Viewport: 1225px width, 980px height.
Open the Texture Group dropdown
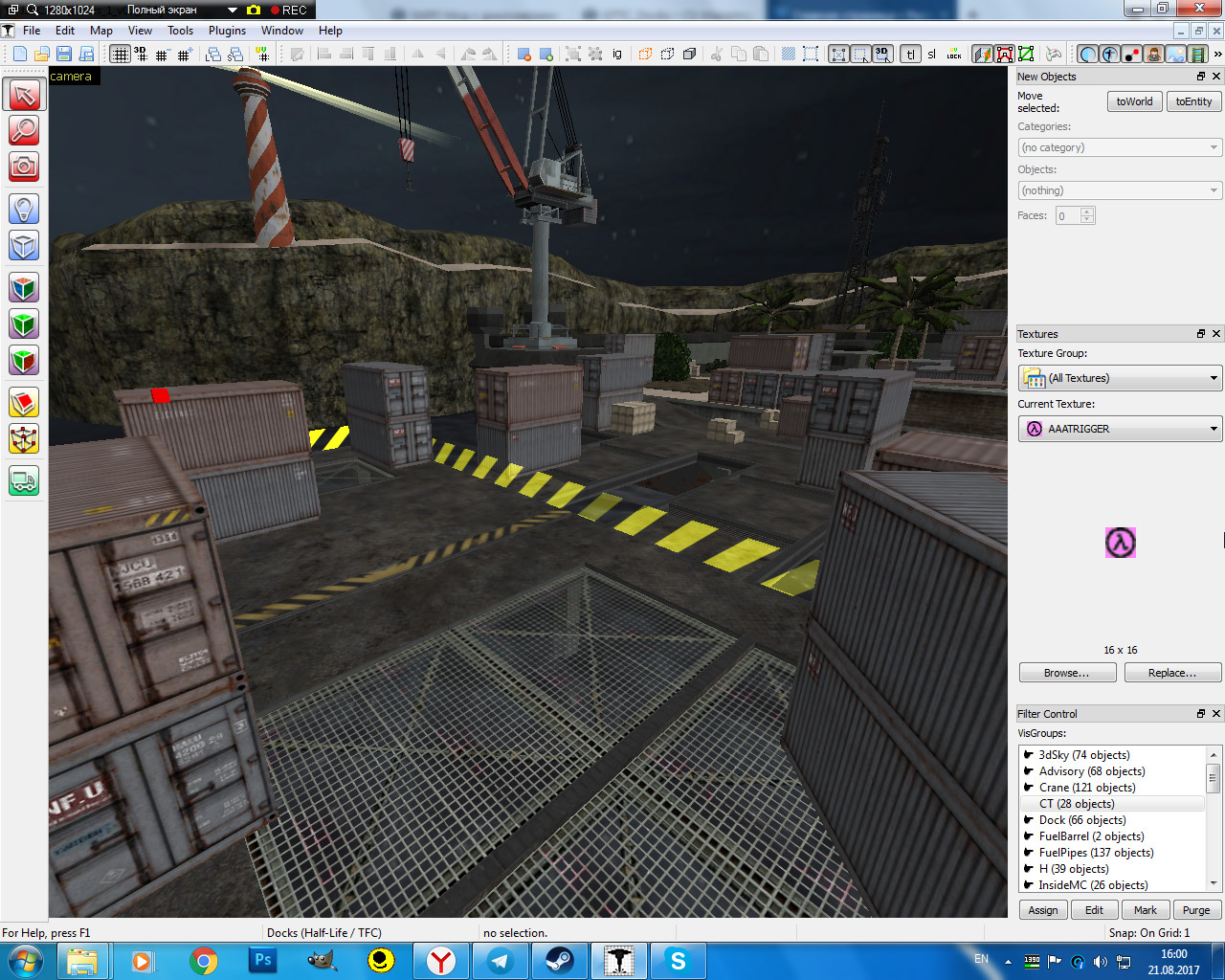(x=1120, y=378)
